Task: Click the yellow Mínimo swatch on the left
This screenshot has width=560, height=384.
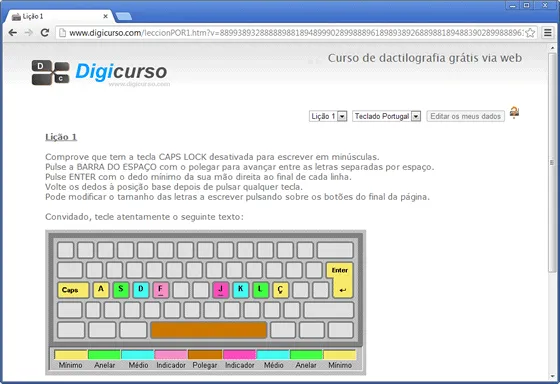Action: click(71, 355)
